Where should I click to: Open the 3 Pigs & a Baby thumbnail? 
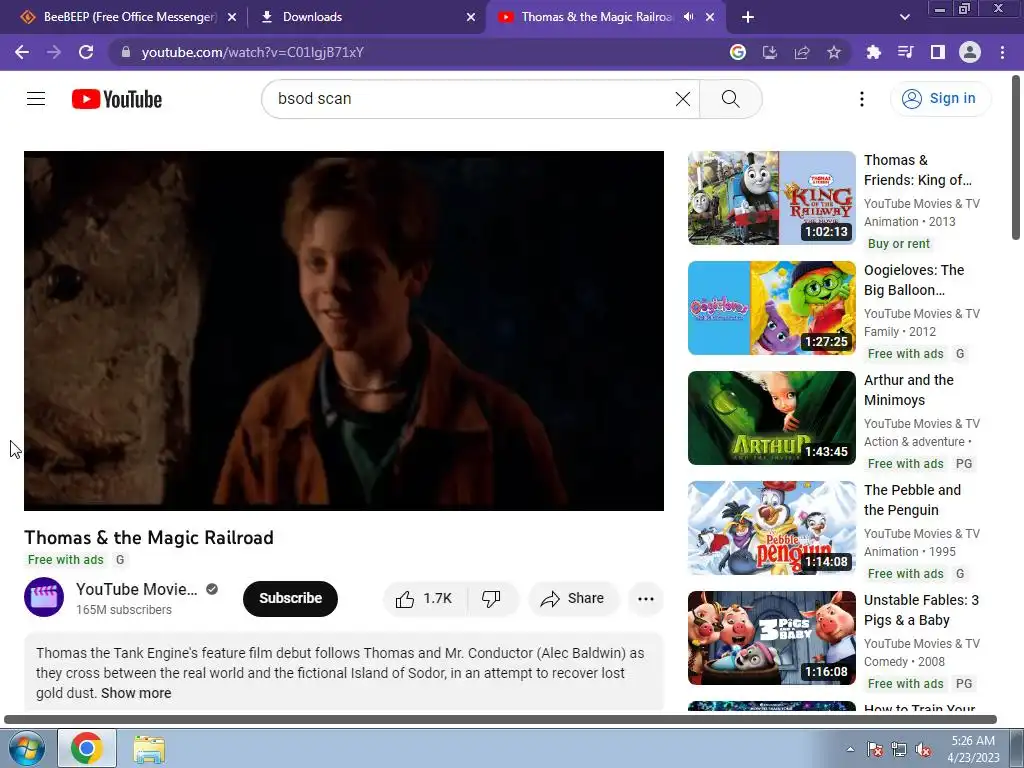point(771,638)
